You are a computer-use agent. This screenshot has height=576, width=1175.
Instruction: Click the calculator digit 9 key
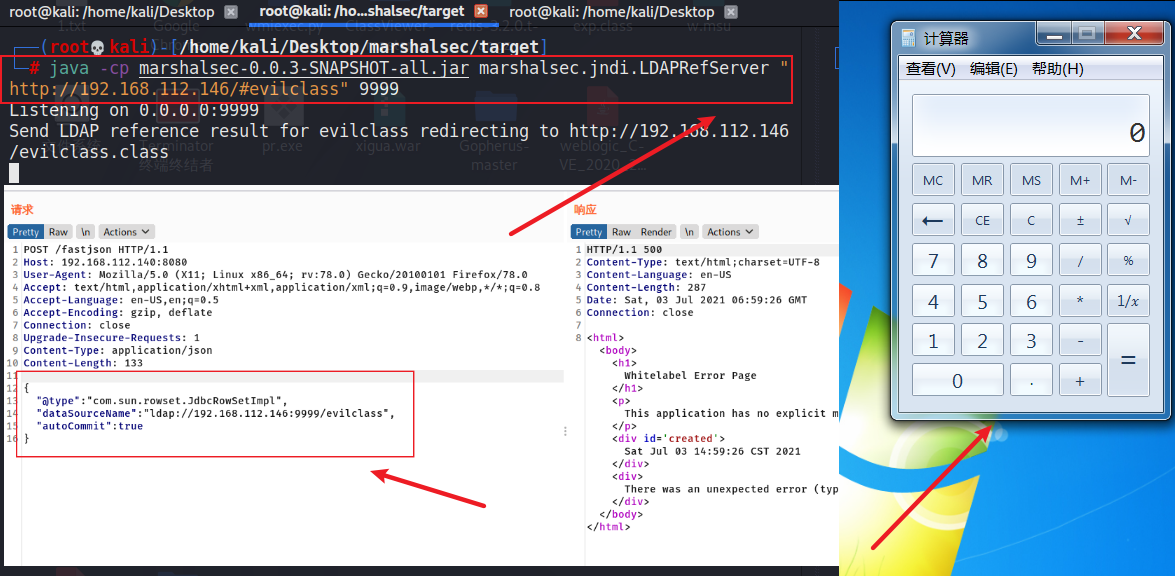pyautogui.click(x=1031, y=261)
